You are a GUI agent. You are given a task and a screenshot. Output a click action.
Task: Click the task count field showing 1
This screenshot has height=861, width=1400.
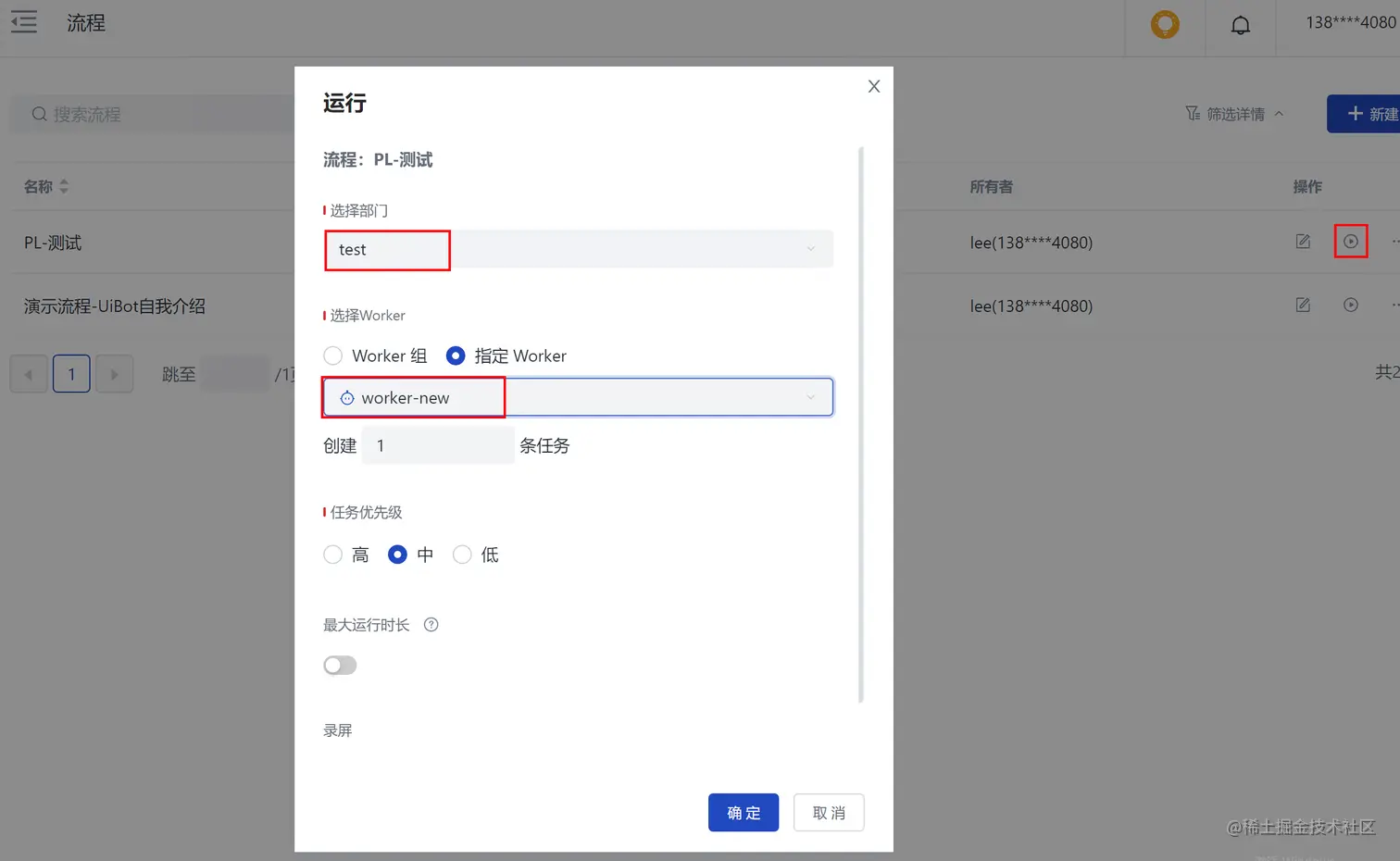[x=437, y=445]
